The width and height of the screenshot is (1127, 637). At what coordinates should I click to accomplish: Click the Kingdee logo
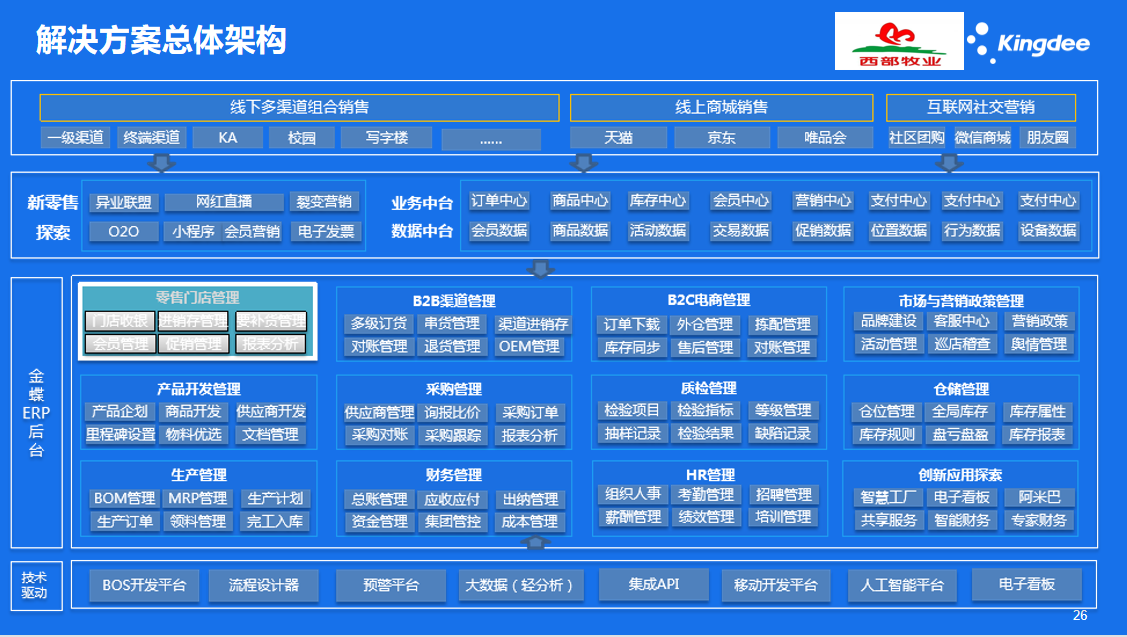[1029, 44]
